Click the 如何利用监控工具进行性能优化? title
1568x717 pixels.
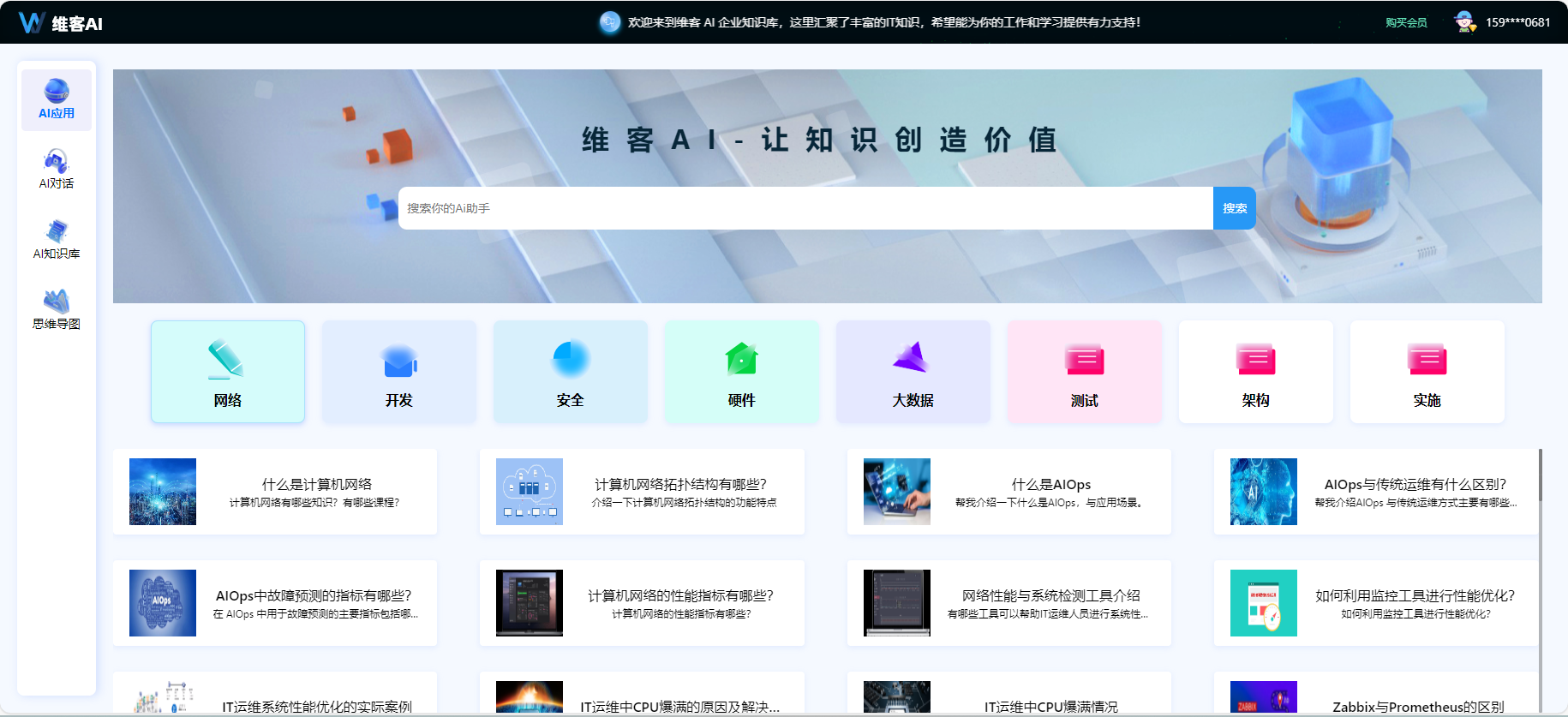tap(1415, 595)
